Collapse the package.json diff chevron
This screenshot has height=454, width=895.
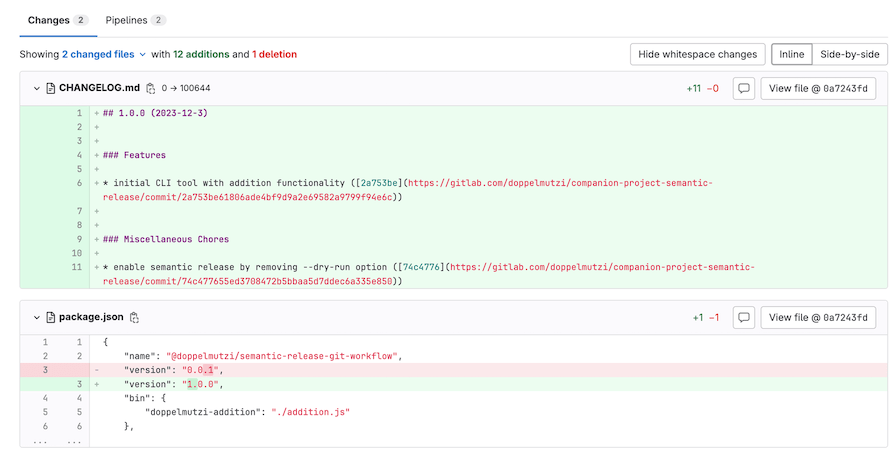[37, 318]
